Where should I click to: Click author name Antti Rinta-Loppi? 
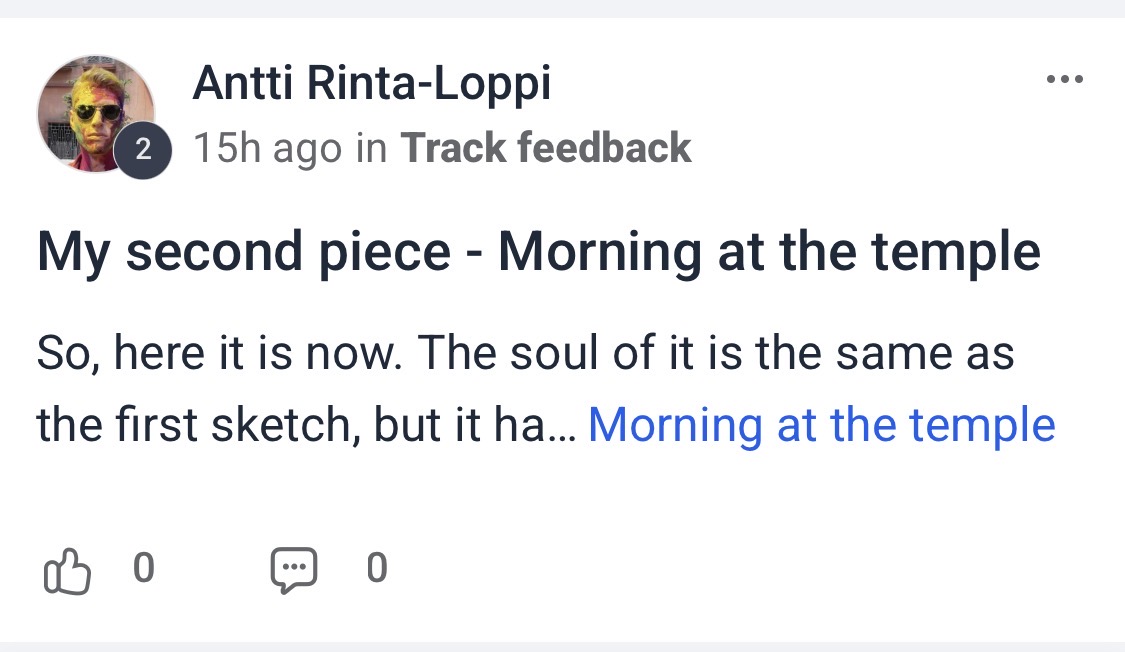pos(371,83)
